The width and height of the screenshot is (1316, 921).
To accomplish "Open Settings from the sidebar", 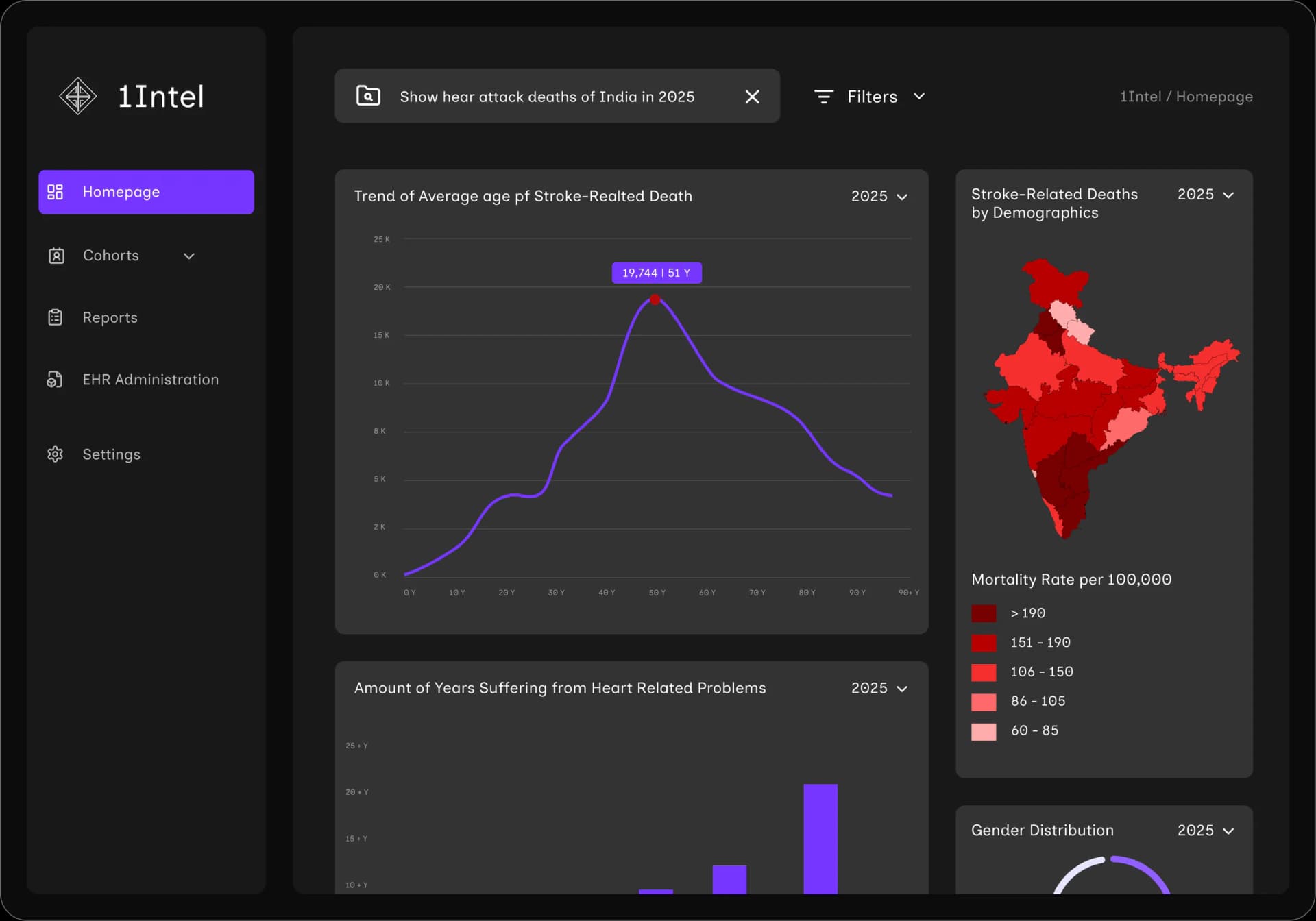I will [x=111, y=454].
